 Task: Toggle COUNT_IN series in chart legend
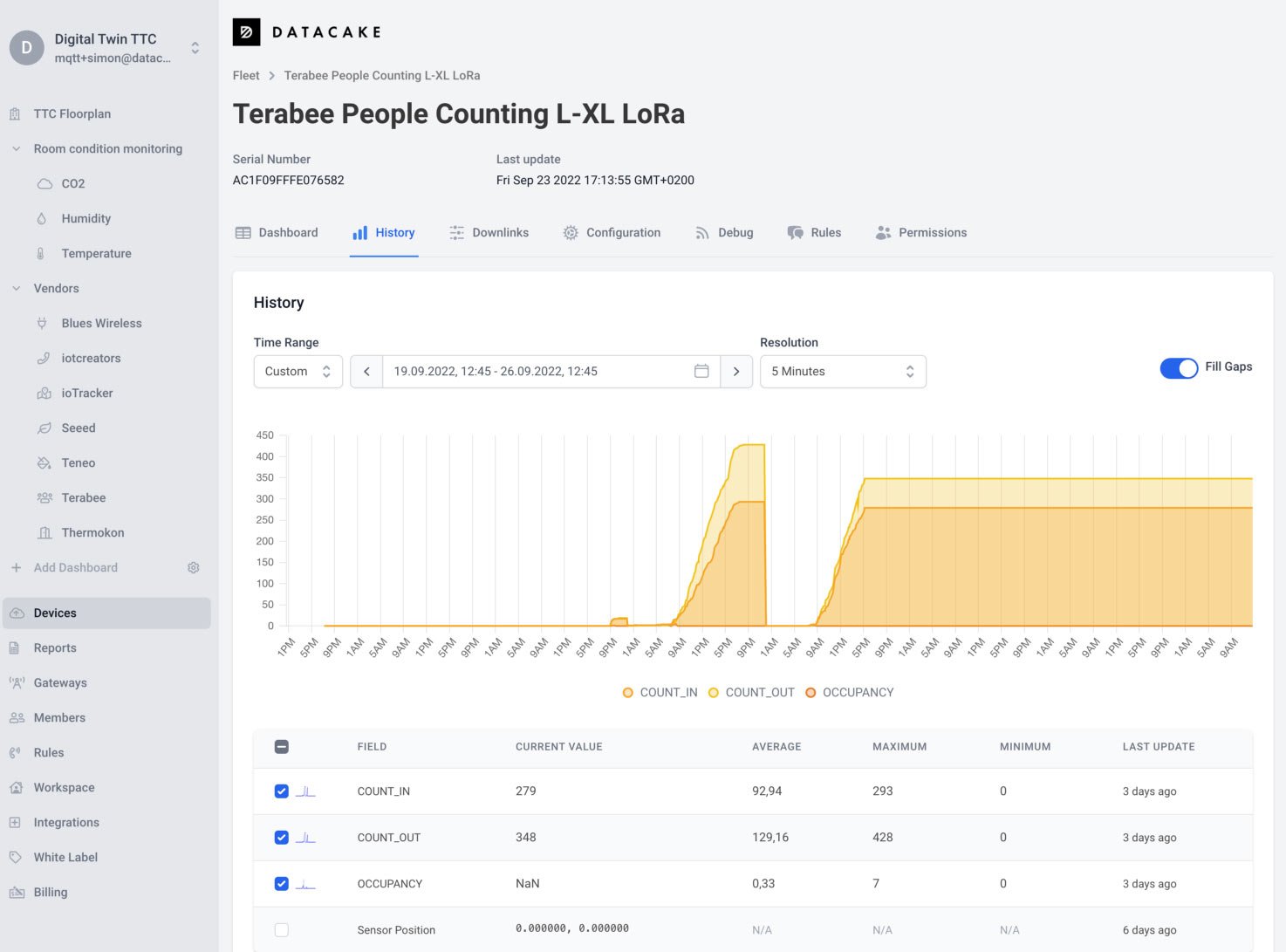[x=660, y=693]
